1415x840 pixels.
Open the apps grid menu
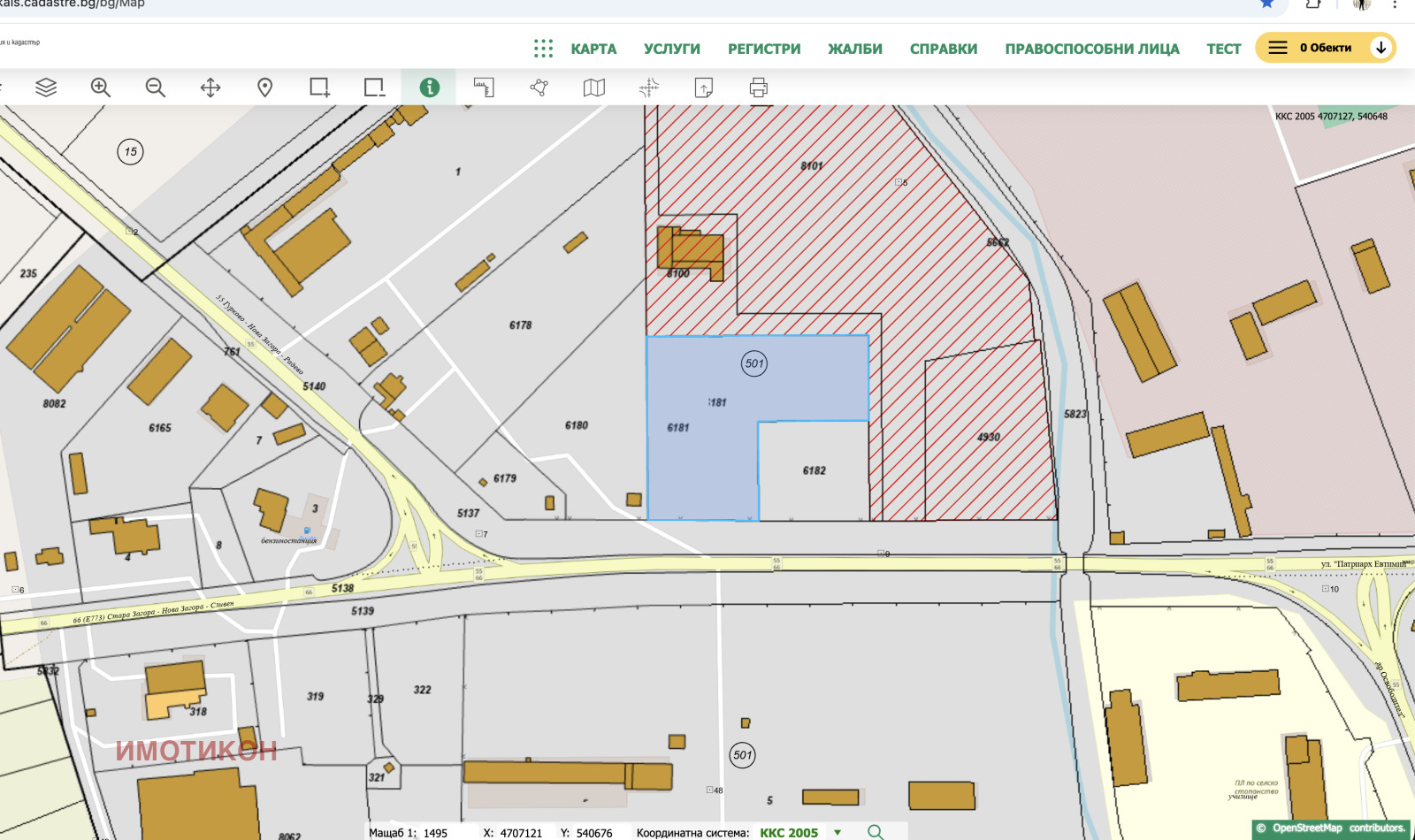click(543, 49)
